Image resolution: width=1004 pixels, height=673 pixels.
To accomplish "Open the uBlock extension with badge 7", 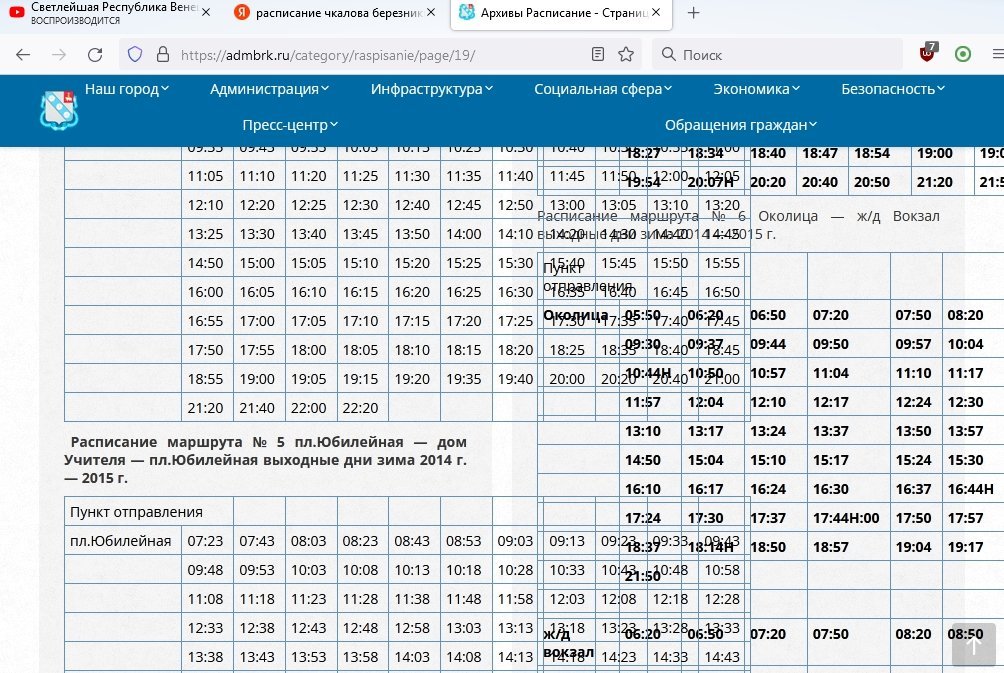I will [929, 54].
